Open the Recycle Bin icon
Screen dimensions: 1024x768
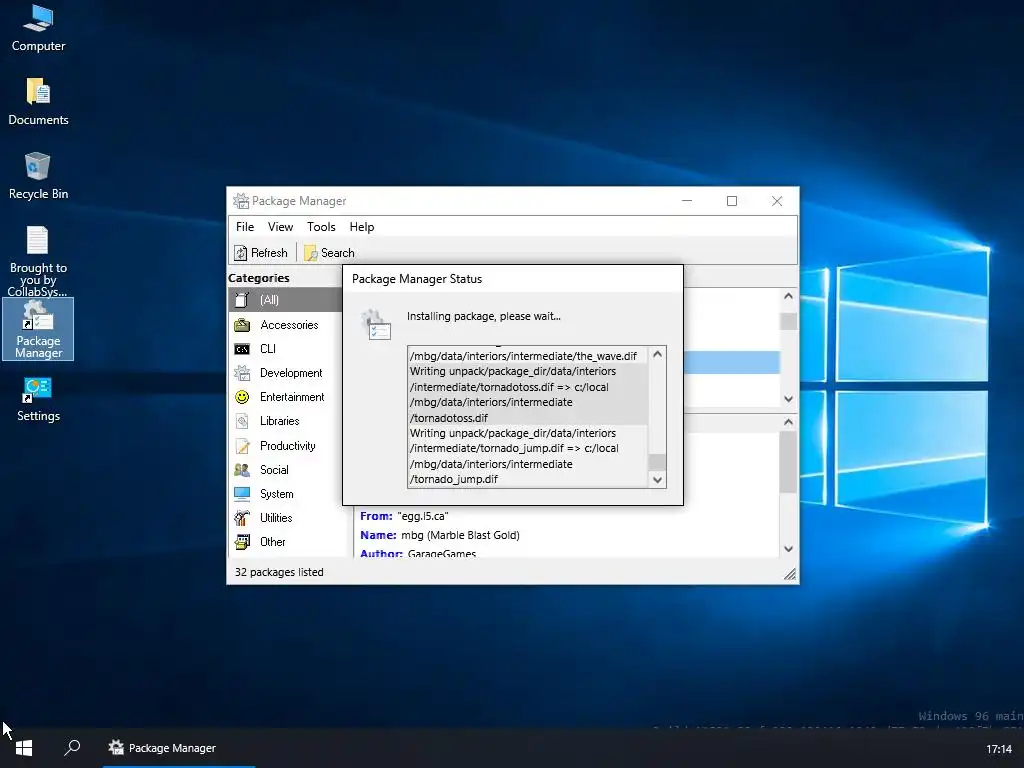coord(38,176)
